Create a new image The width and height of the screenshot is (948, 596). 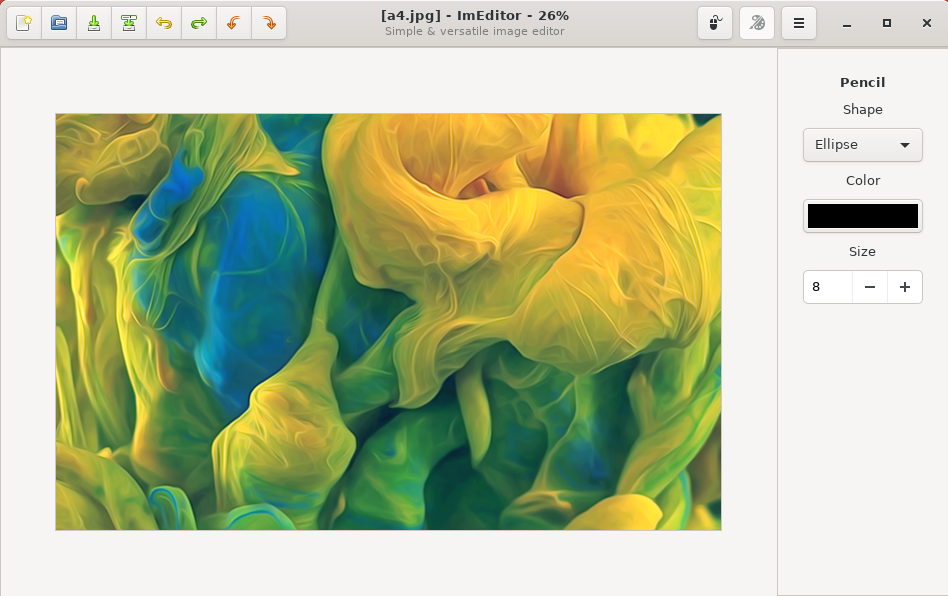(24, 23)
